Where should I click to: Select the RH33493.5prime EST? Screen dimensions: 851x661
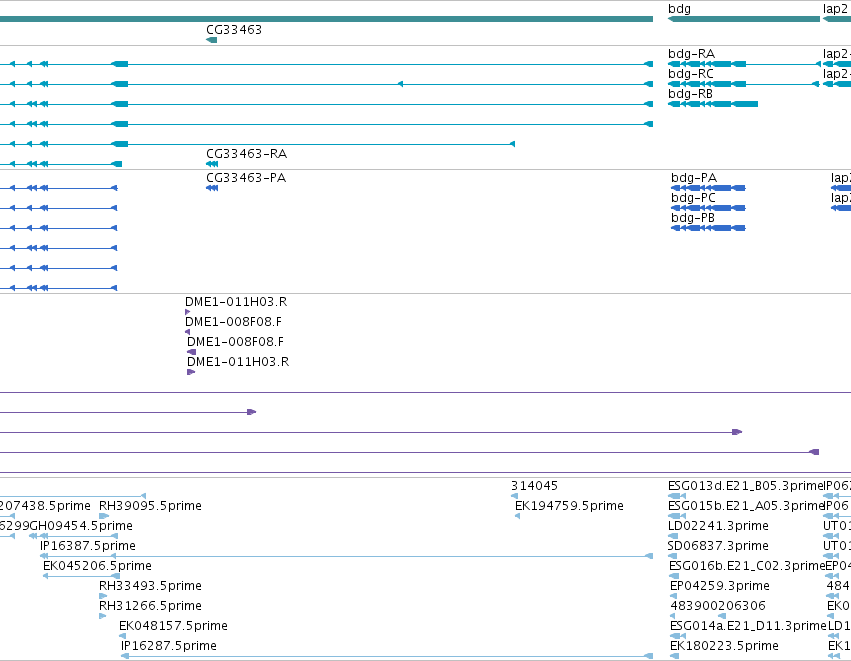(x=103, y=596)
